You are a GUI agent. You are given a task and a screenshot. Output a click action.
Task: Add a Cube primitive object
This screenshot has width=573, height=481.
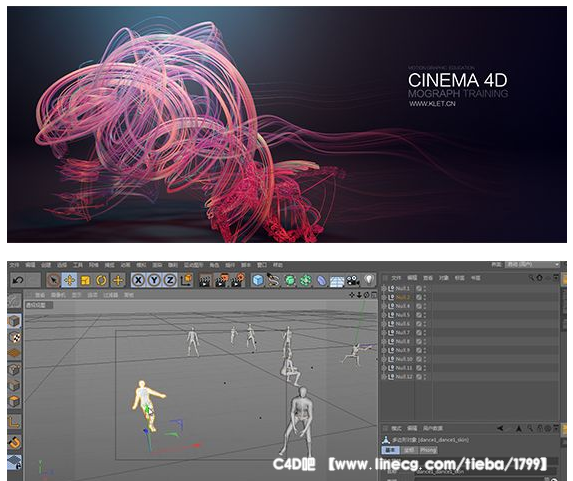[258, 280]
